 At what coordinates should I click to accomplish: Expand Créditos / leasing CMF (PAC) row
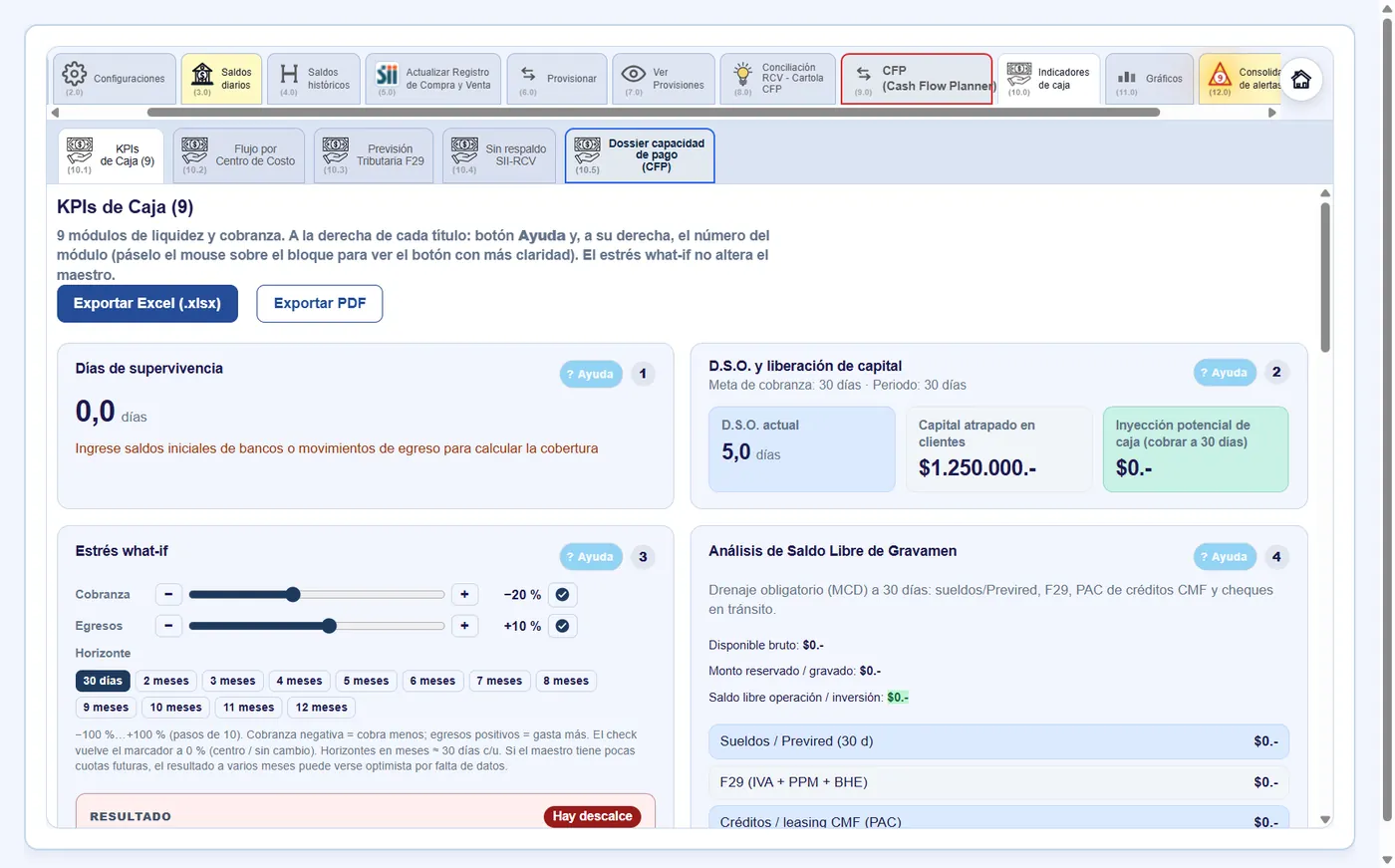(998, 819)
